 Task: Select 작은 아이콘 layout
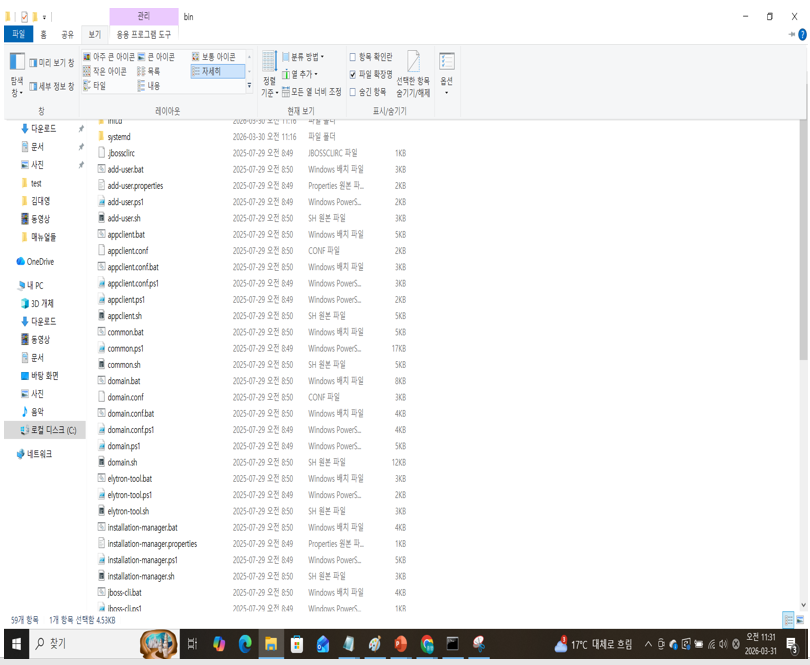[105, 71]
